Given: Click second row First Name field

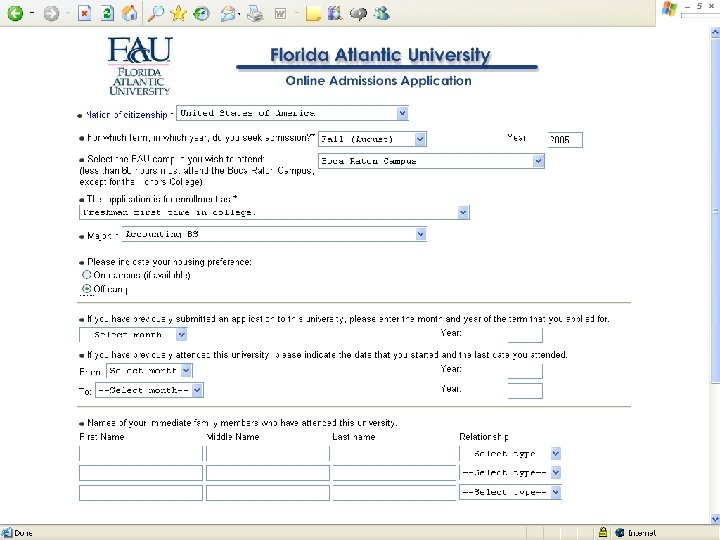Looking at the screenshot, I should point(141,473).
